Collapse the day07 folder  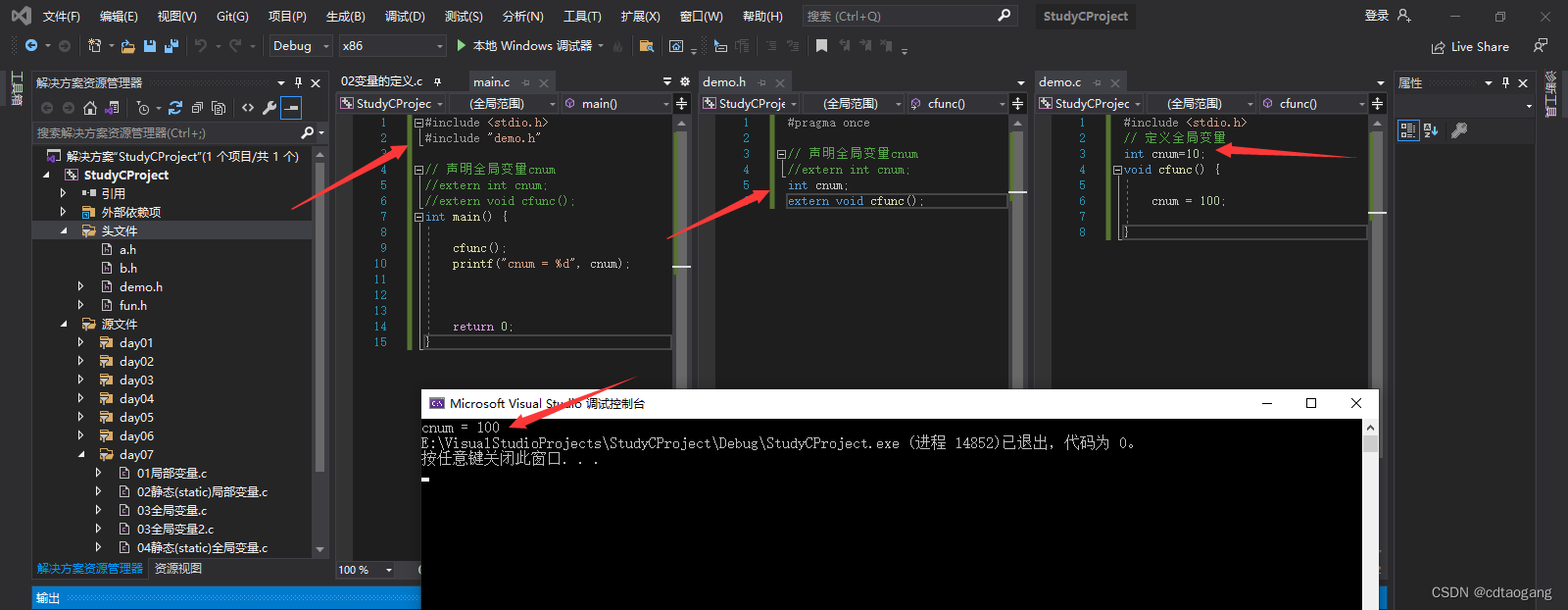pos(81,454)
